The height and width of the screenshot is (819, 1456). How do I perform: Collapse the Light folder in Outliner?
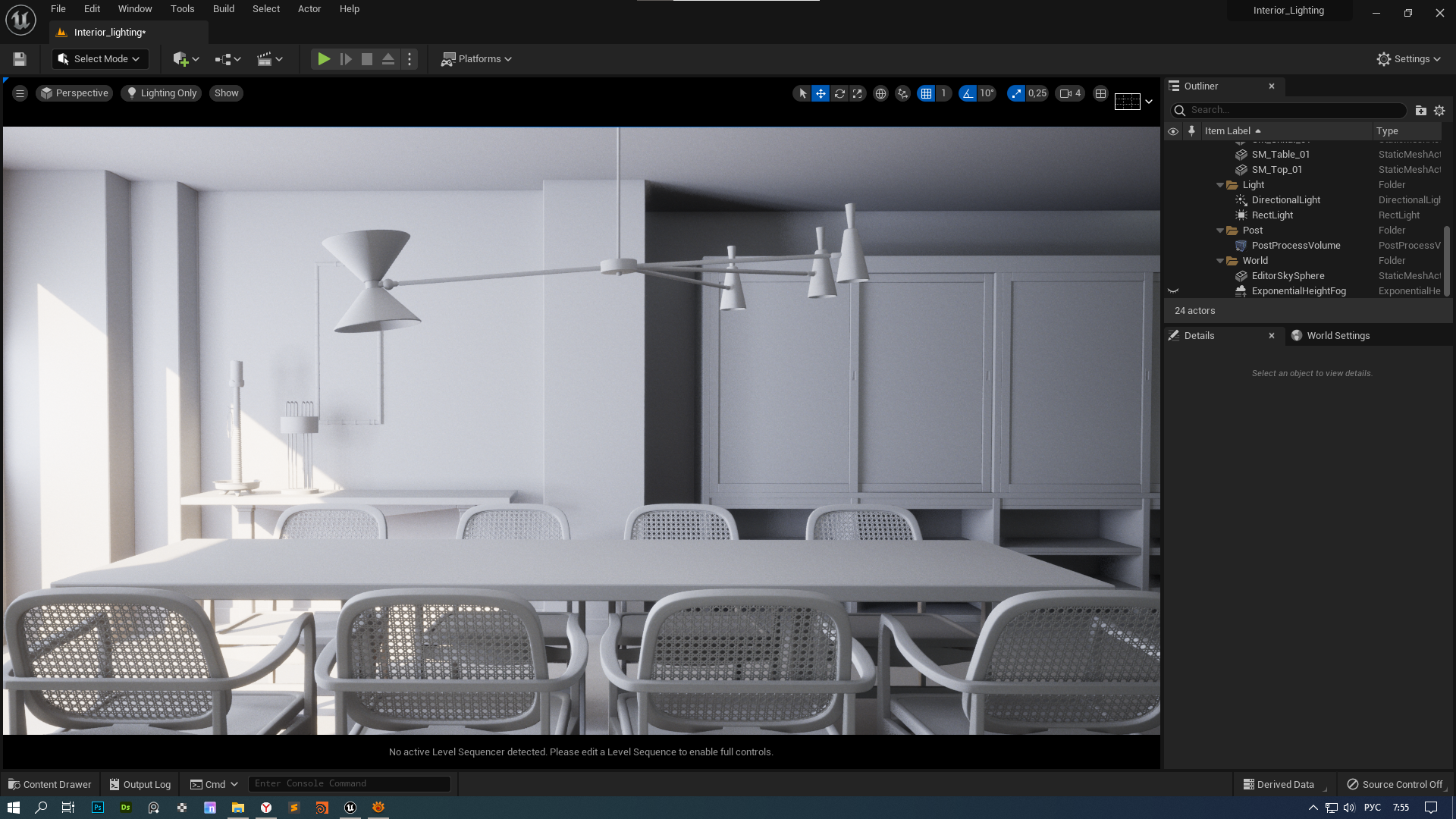(1220, 185)
